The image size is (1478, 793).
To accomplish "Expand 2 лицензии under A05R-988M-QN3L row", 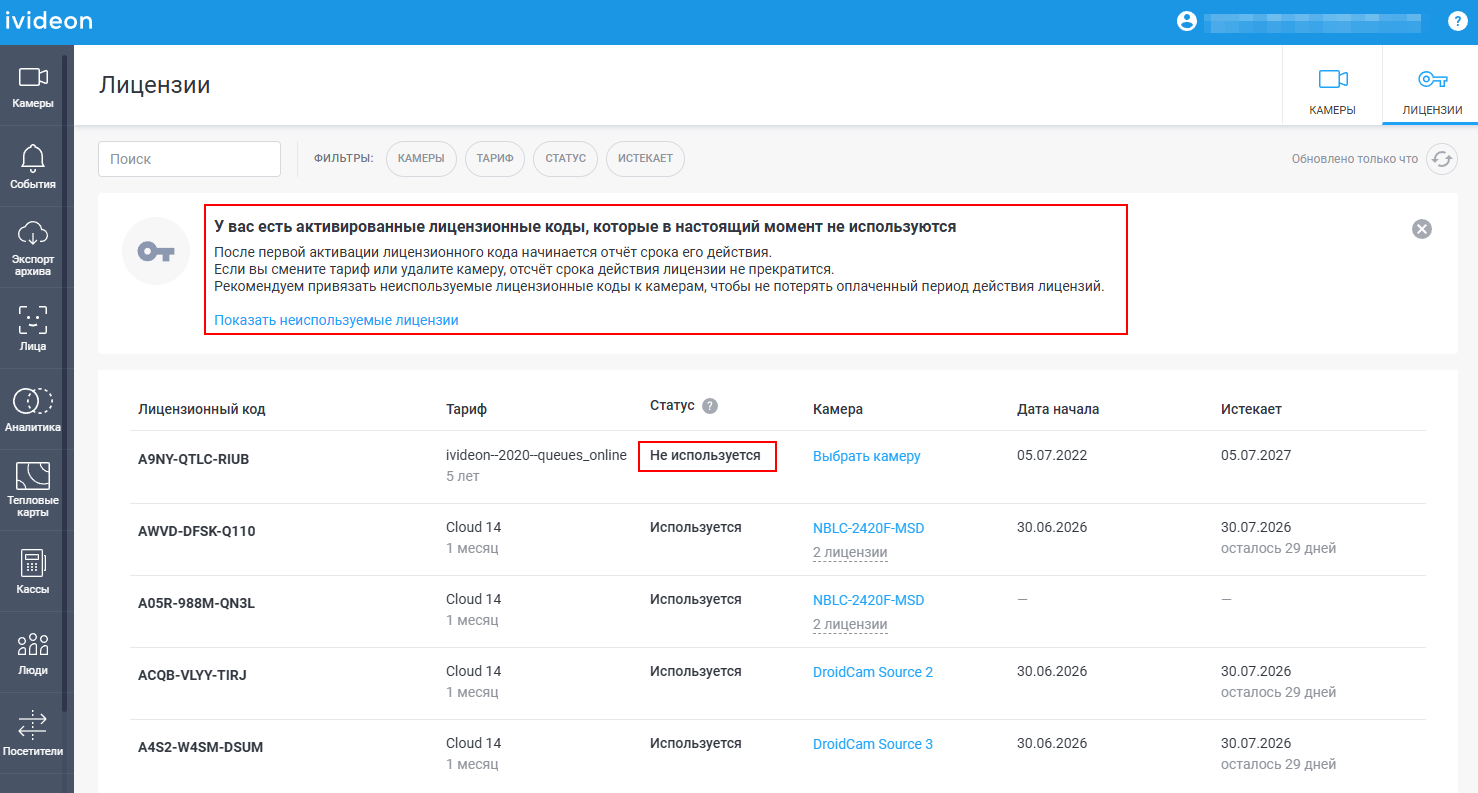I will tap(850, 625).
